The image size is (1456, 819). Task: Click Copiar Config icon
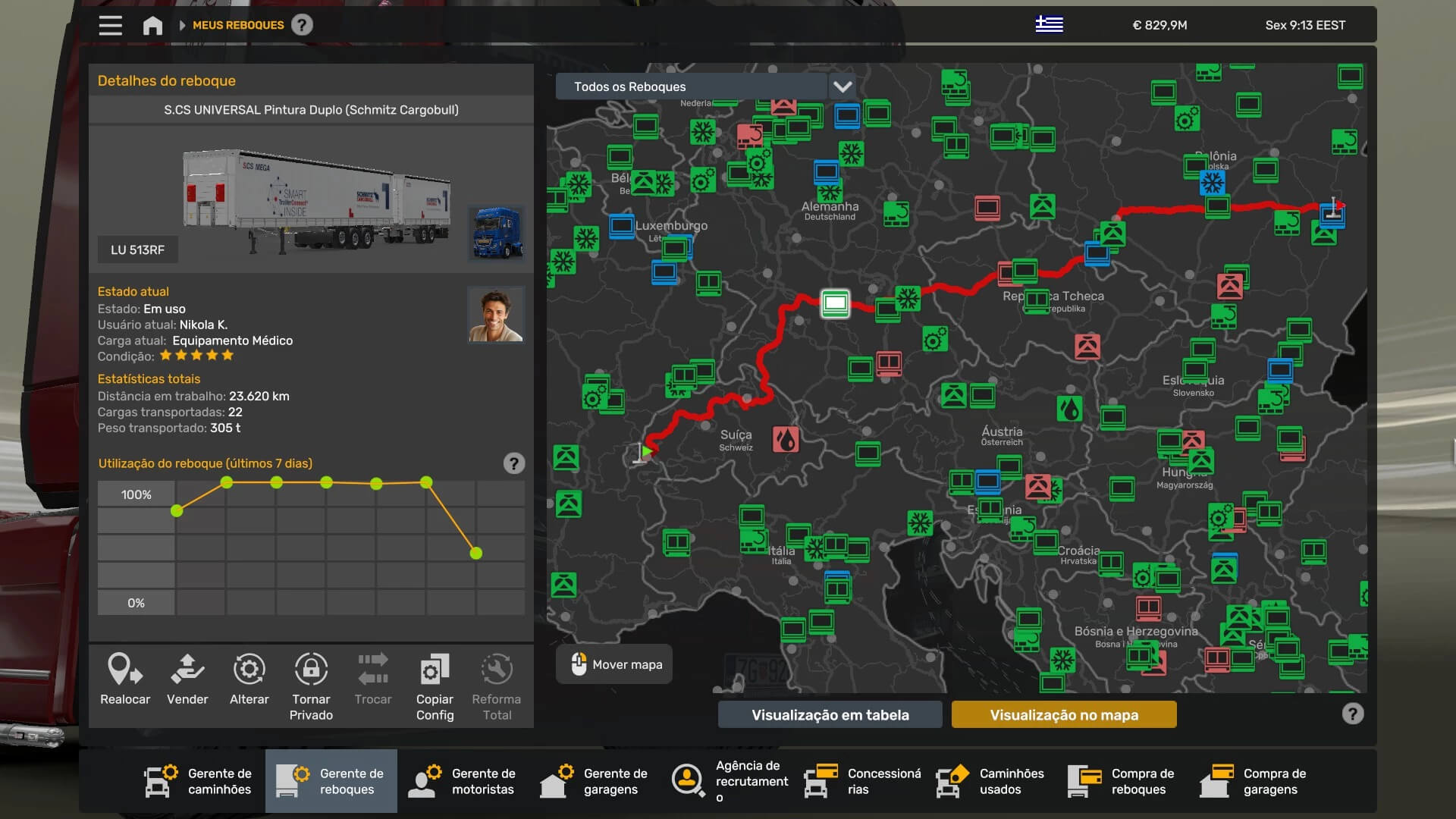click(x=435, y=670)
